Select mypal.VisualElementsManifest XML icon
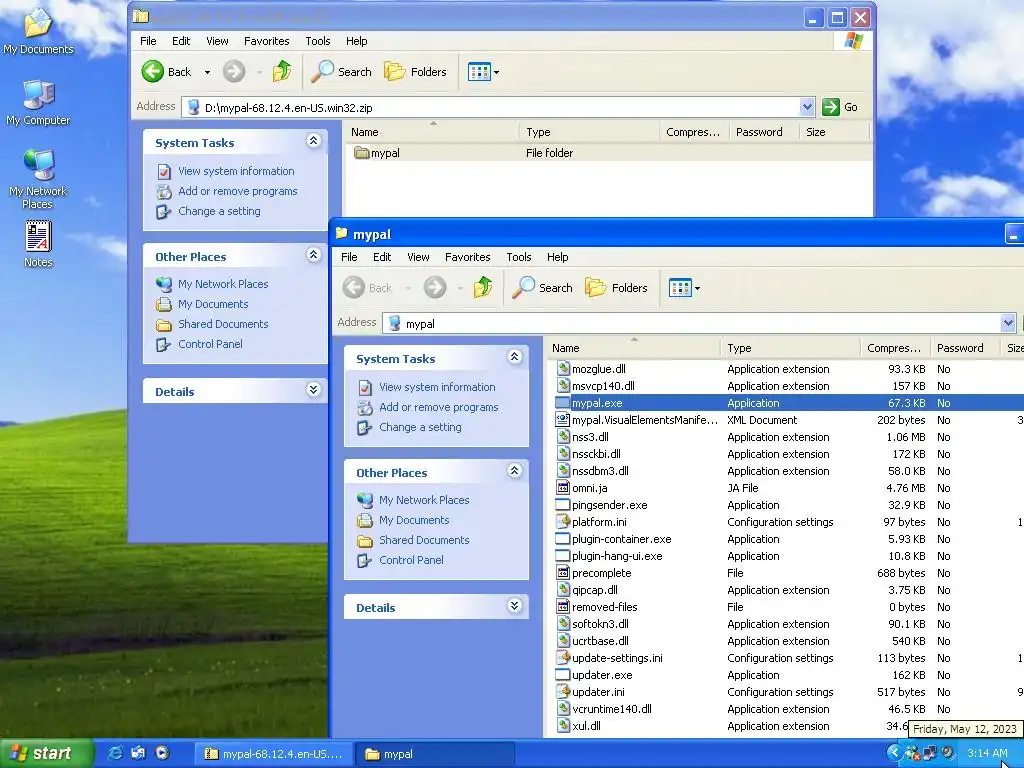Viewport: 1024px width, 768px height. (x=563, y=419)
